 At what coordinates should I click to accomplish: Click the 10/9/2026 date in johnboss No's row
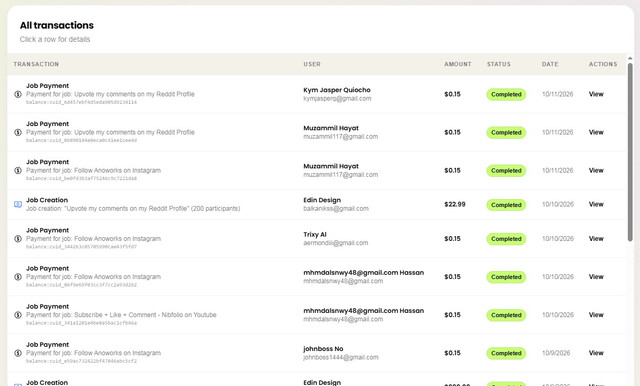click(x=556, y=353)
